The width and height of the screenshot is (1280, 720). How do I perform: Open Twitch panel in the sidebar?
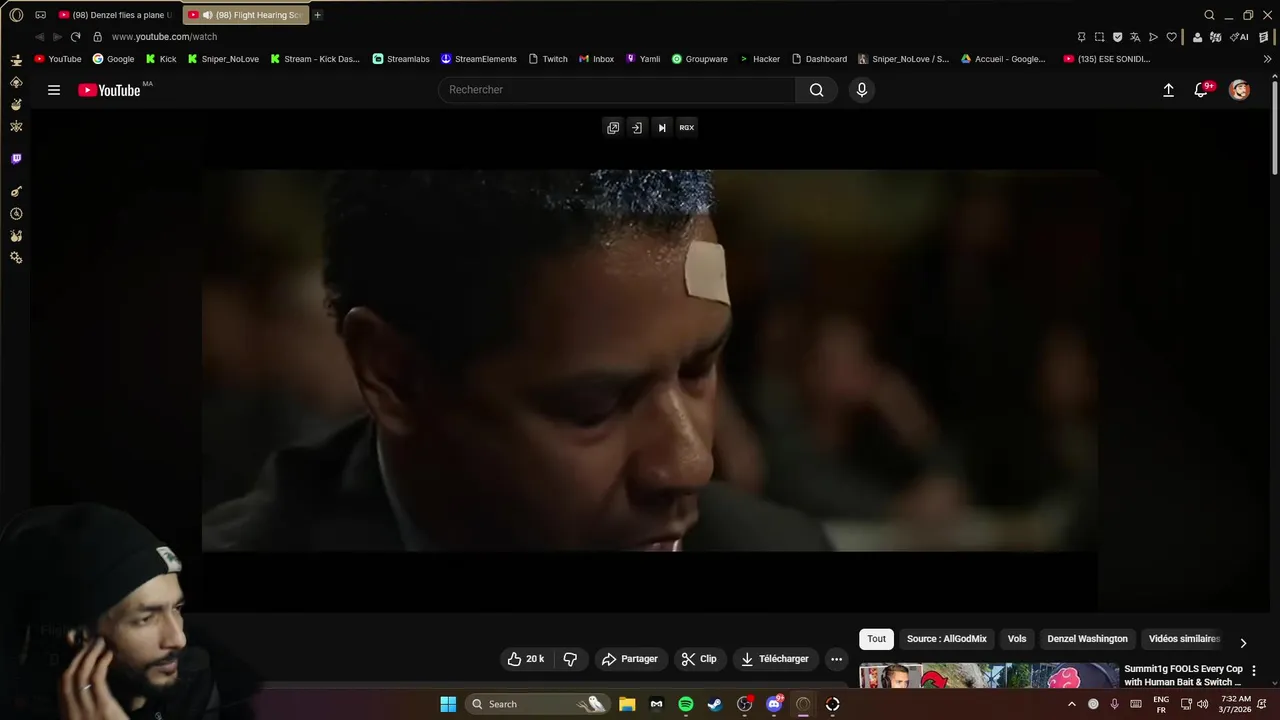(x=16, y=159)
